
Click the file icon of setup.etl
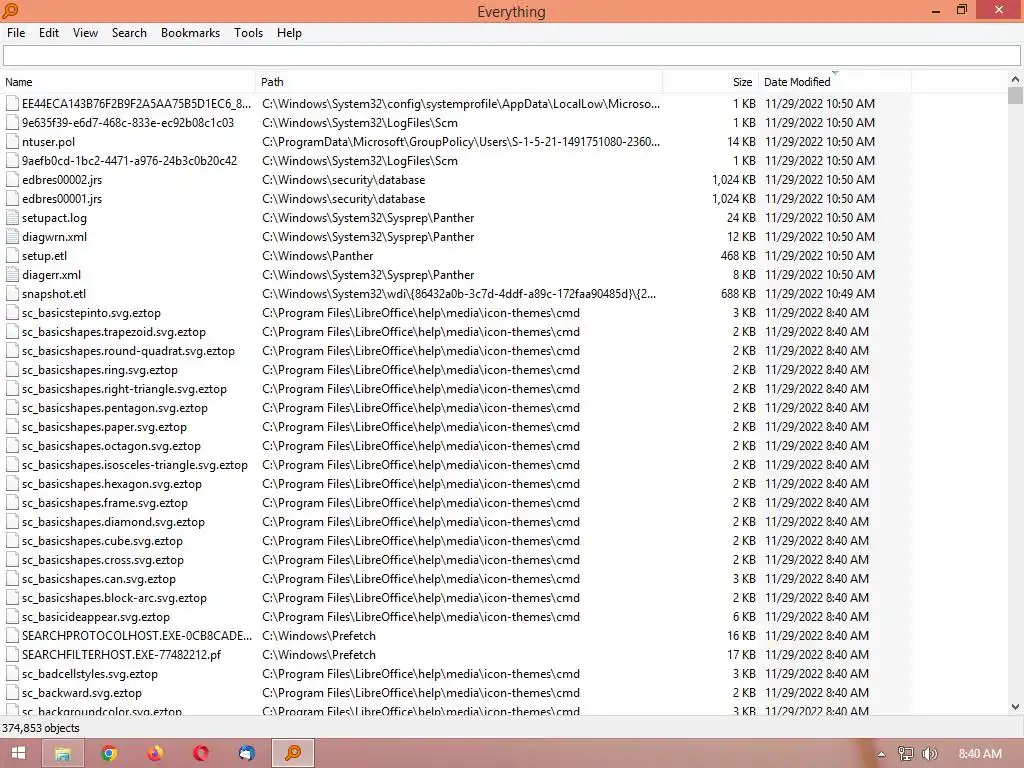pos(12,255)
